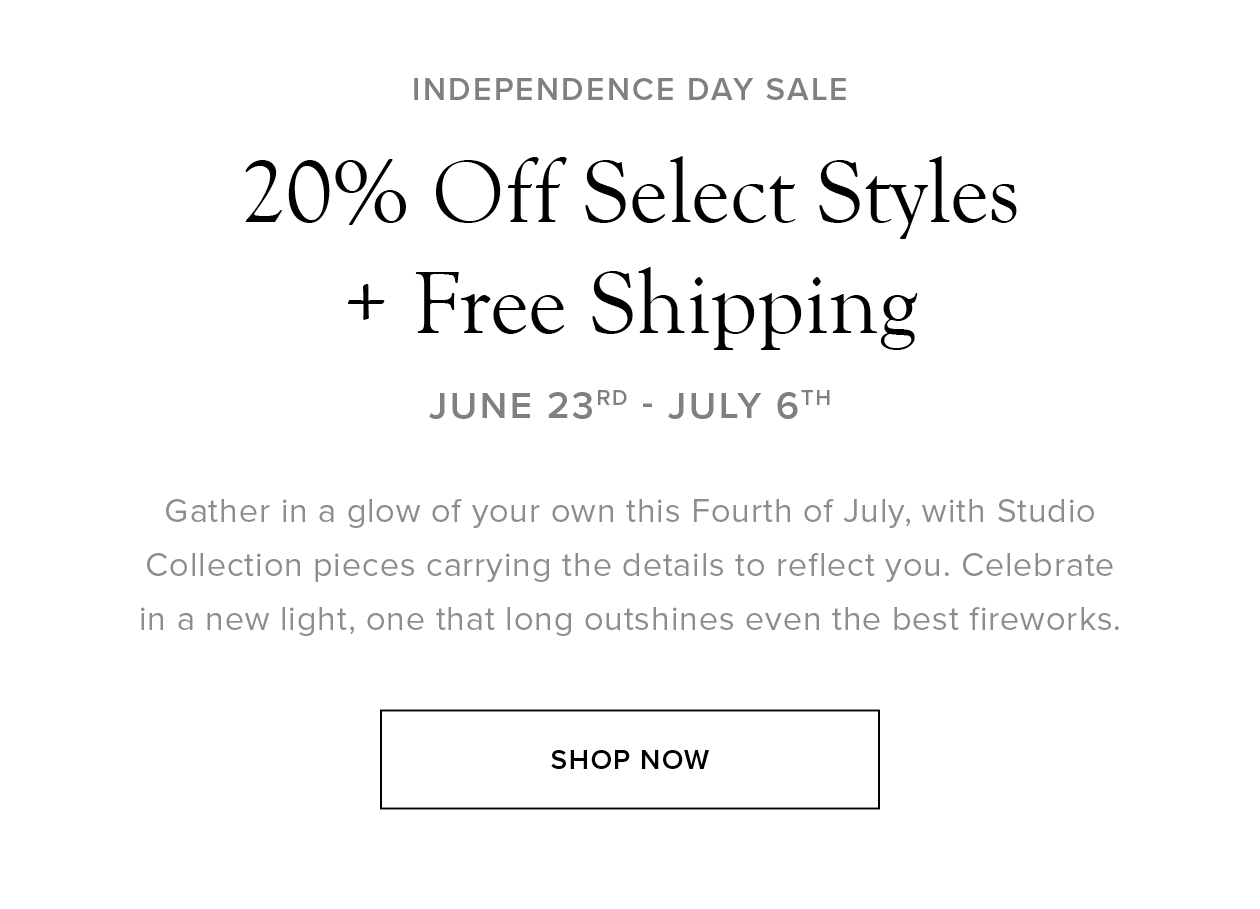The width and height of the screenshot is (1260, 909).
Task: Click the word Shipping in the headline
Action: coord(753,307)
